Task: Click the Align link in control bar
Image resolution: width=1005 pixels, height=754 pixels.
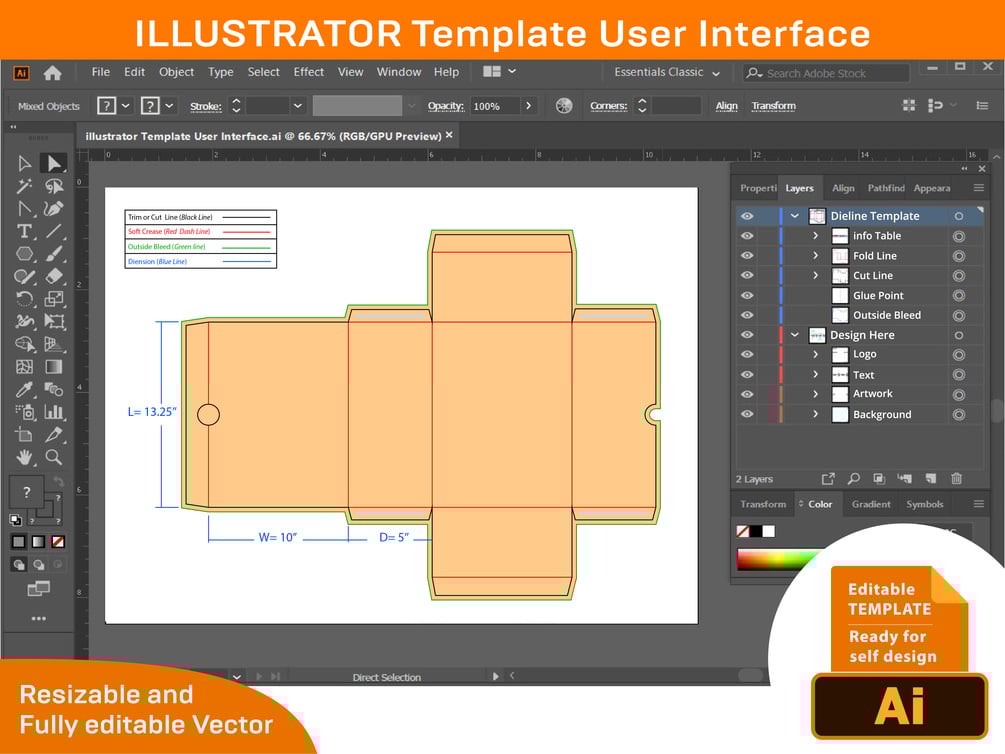Action: coord(726,106)
